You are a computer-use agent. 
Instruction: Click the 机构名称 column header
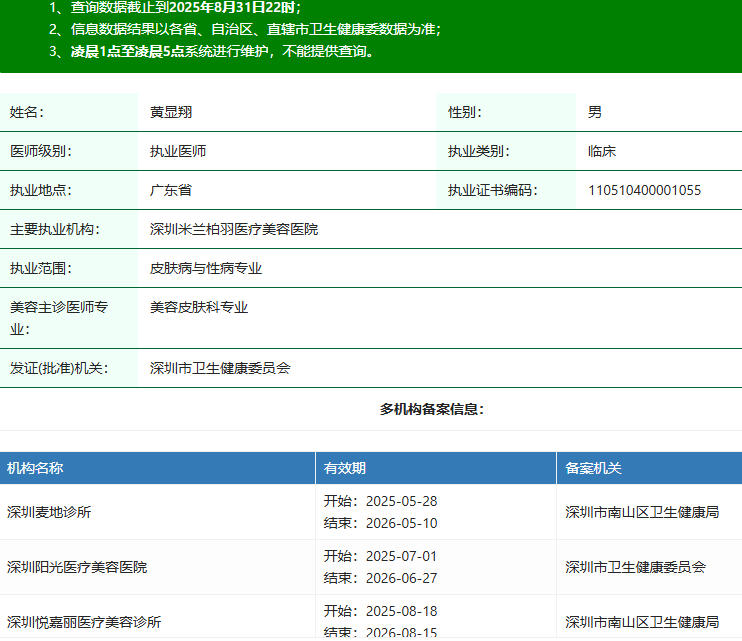point(35,468)
